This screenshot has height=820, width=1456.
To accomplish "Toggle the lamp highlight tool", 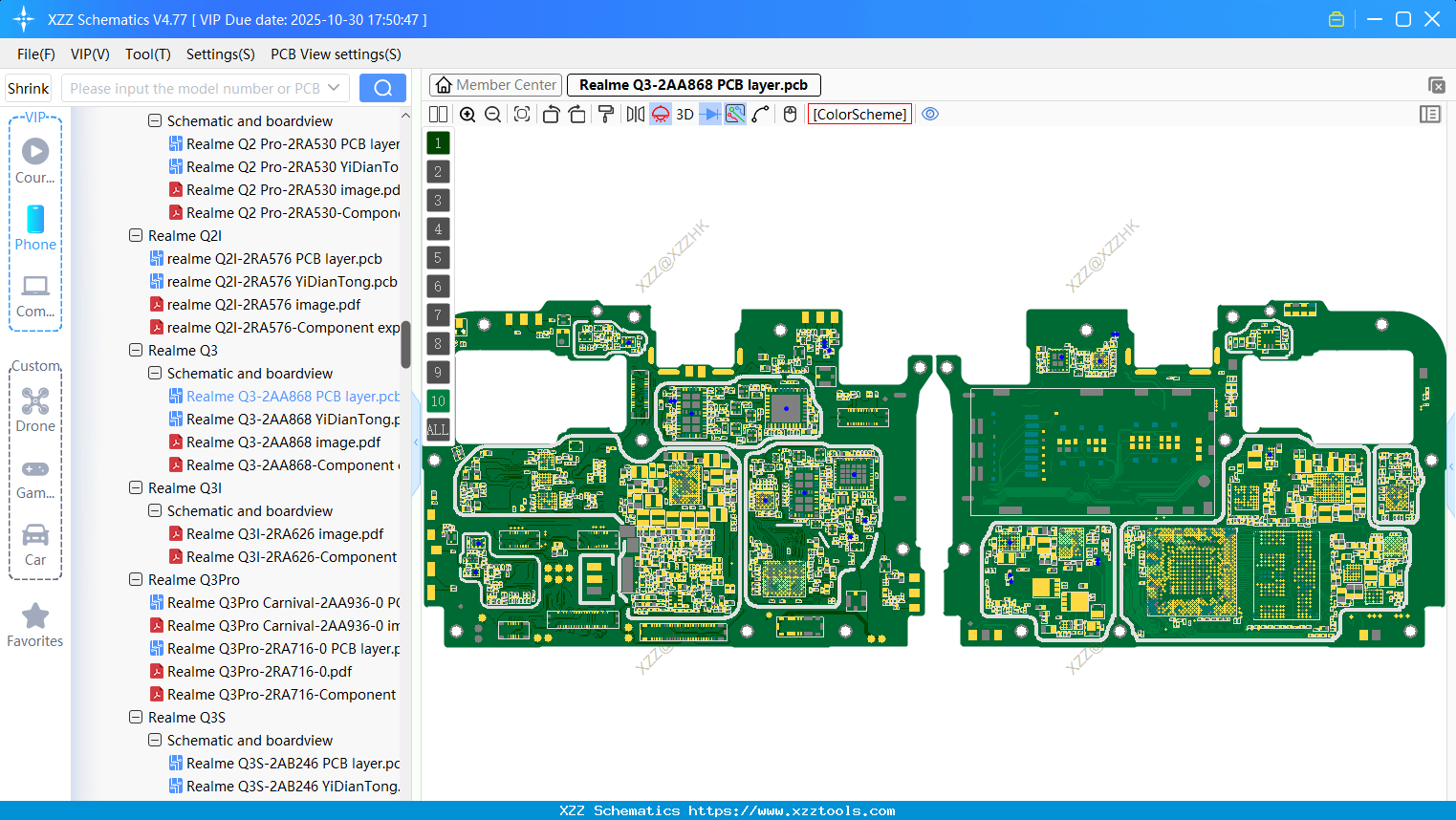I will [660, 114].
